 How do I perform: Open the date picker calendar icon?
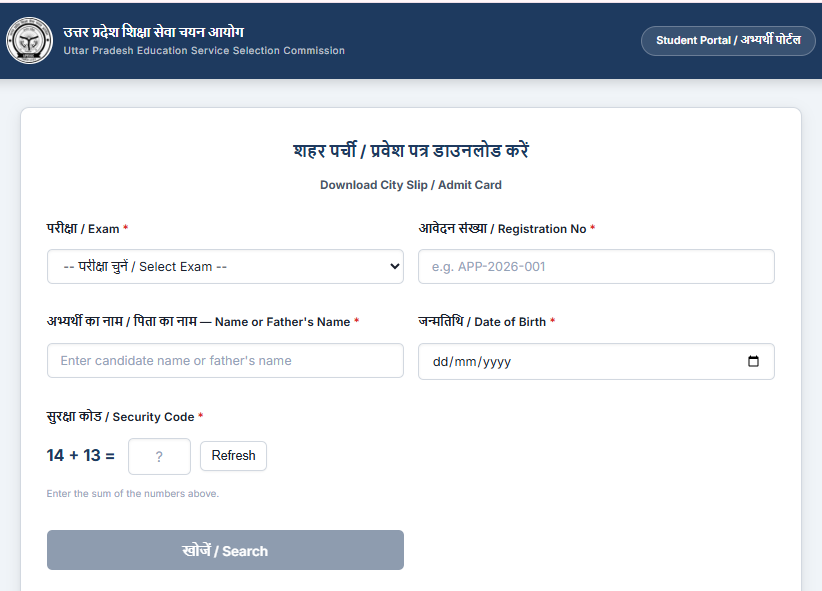[x=753, y=362]
